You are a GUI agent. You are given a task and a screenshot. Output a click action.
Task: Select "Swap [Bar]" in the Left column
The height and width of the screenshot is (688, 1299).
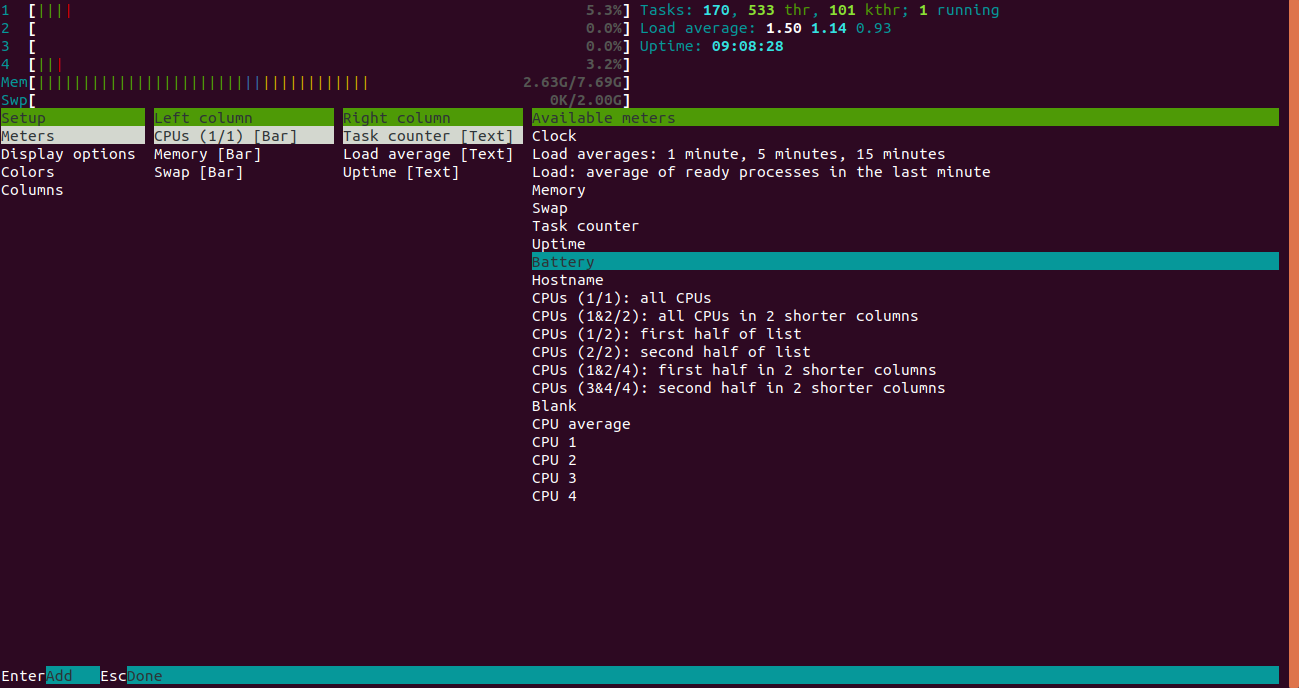coord(198,171)
